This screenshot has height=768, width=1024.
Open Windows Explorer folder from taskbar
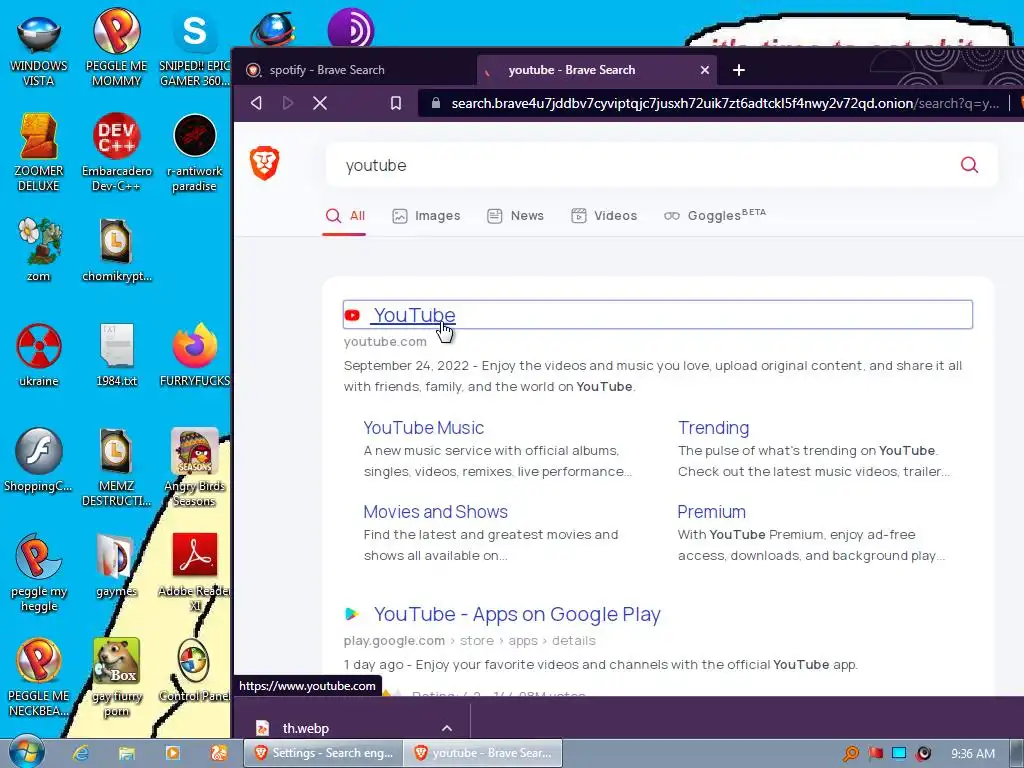[127, 753]
